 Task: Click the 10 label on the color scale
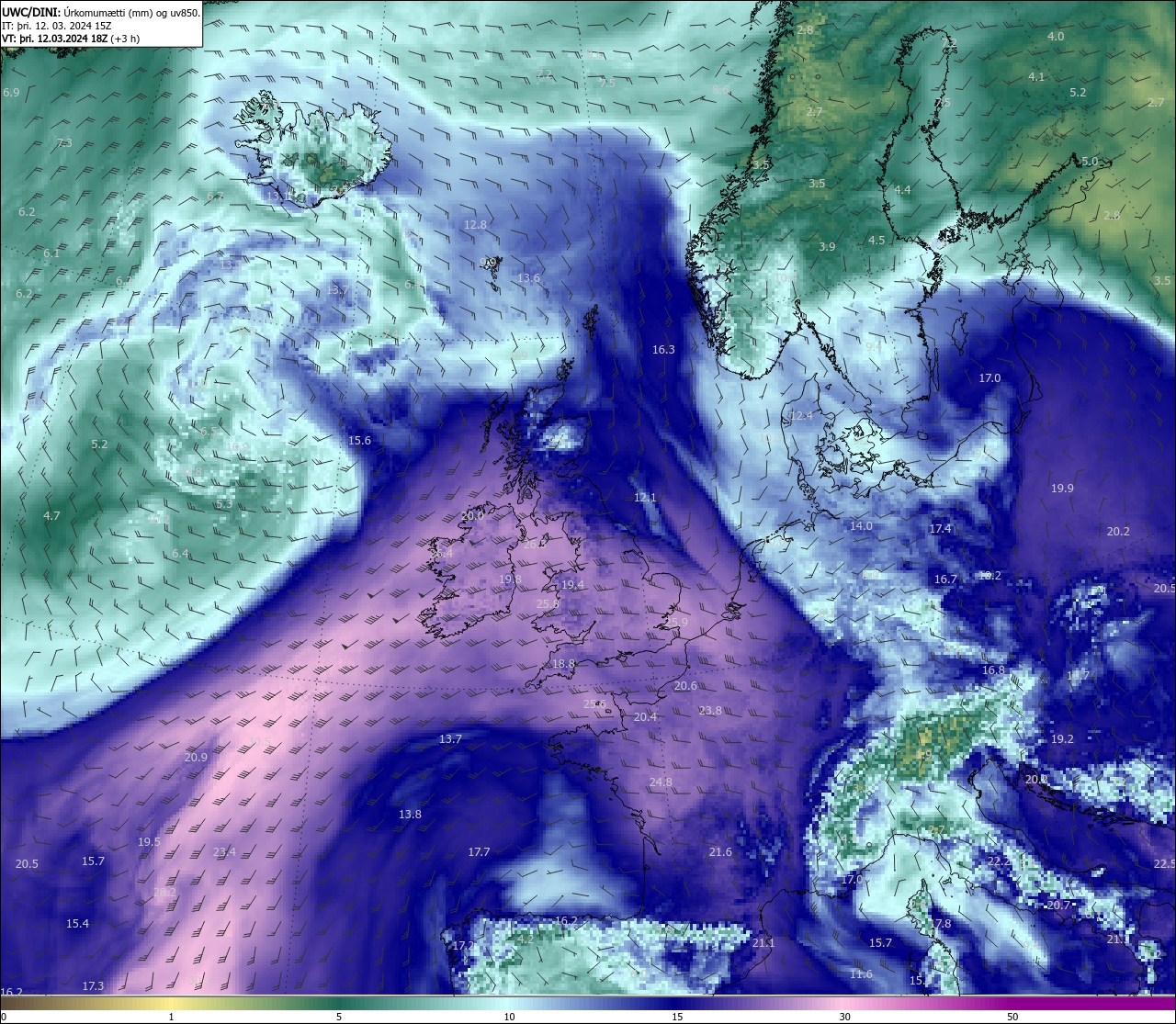point(509,1017)
